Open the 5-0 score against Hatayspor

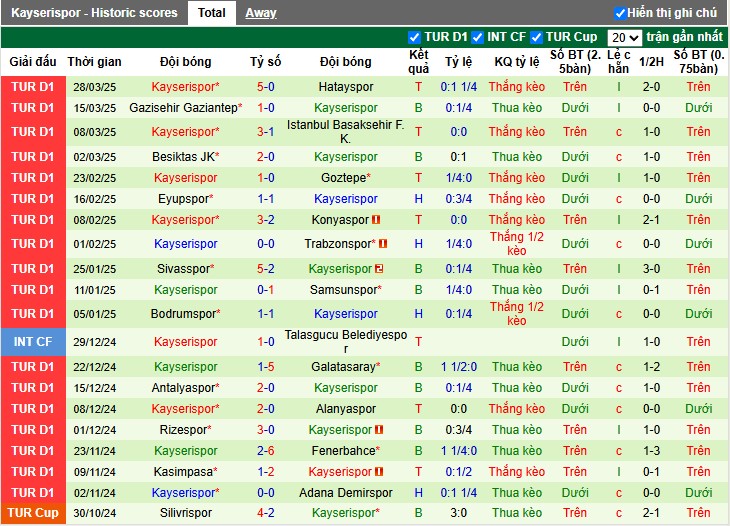tap(266, 87)
